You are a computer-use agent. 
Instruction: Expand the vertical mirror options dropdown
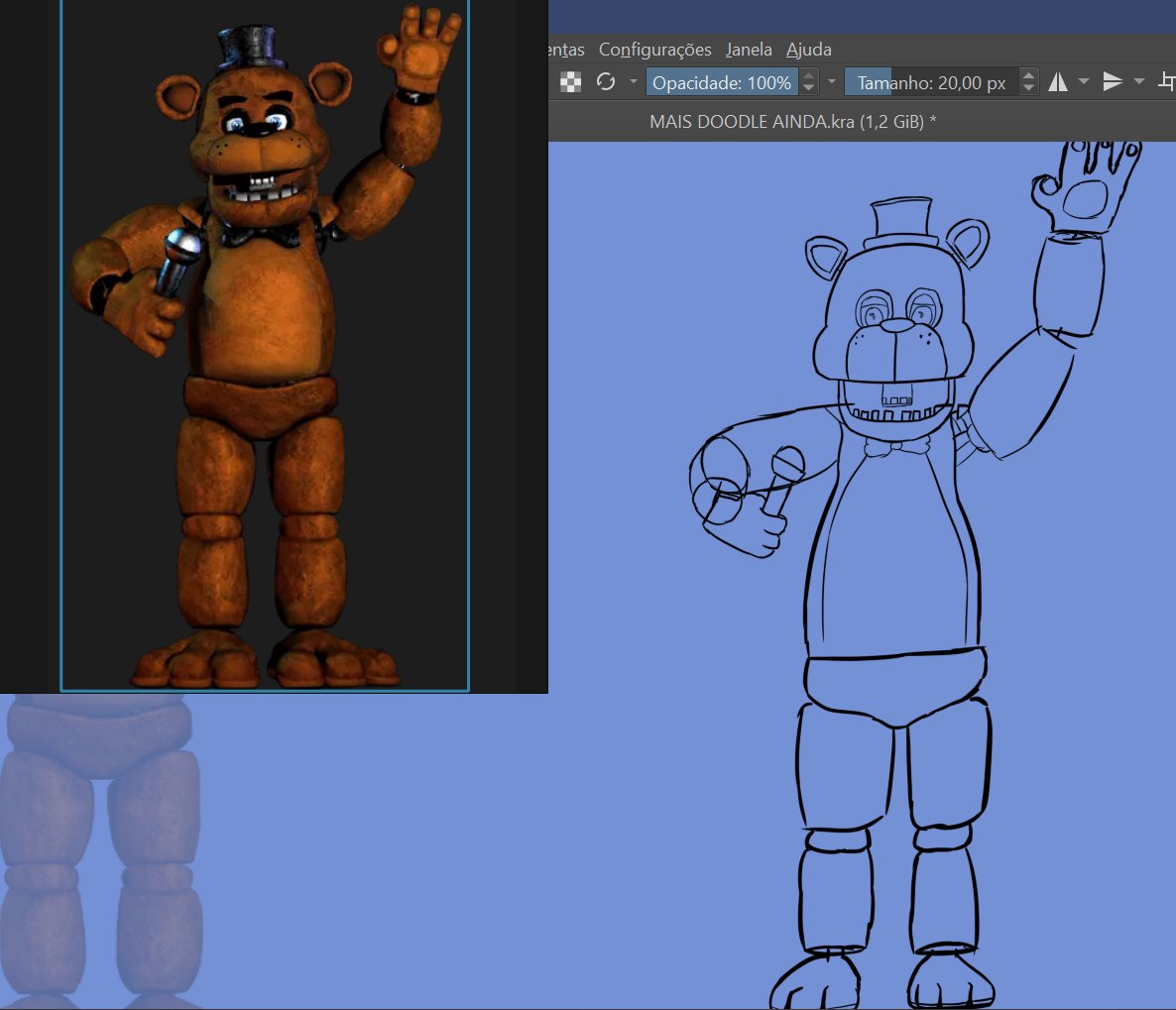coord(1139,81)
